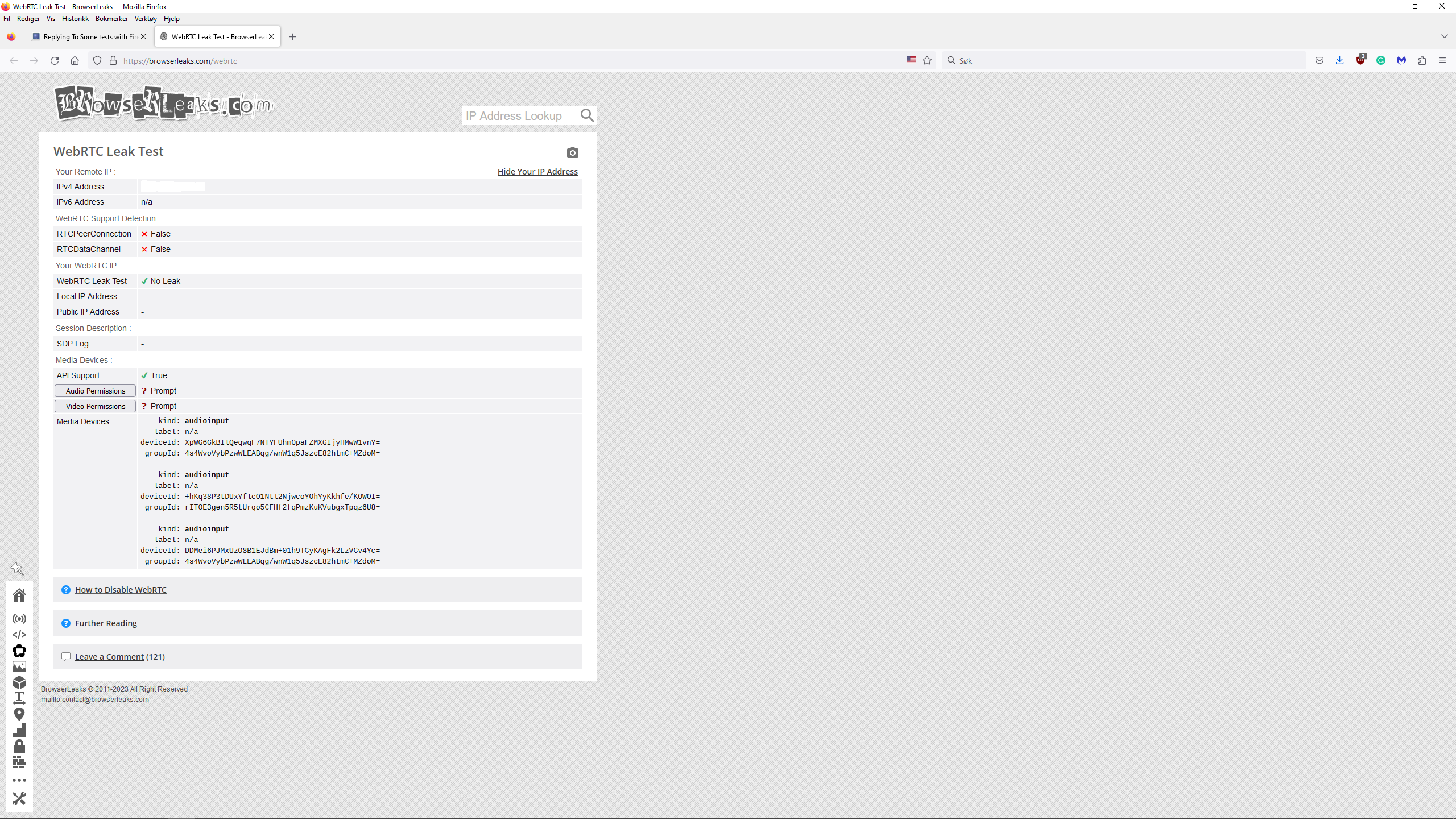
Task: Select the font fingerprinting sidebar icon
Action: coord(19,698)
